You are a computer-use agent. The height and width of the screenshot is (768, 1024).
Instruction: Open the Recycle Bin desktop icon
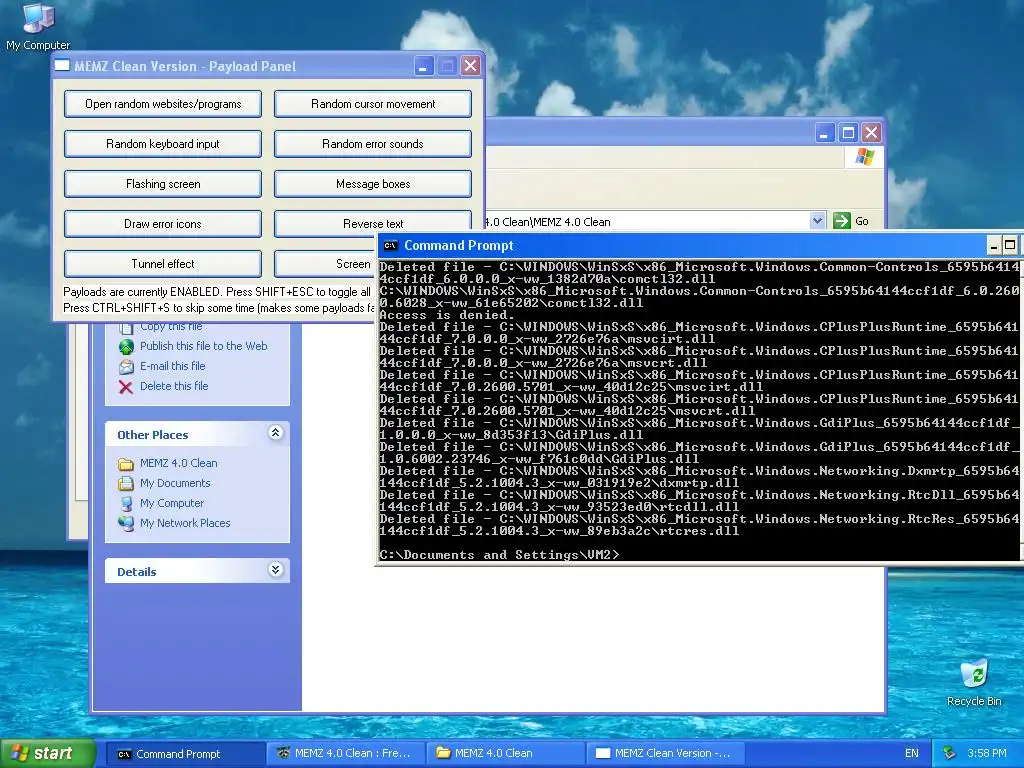tap(974, 683)
